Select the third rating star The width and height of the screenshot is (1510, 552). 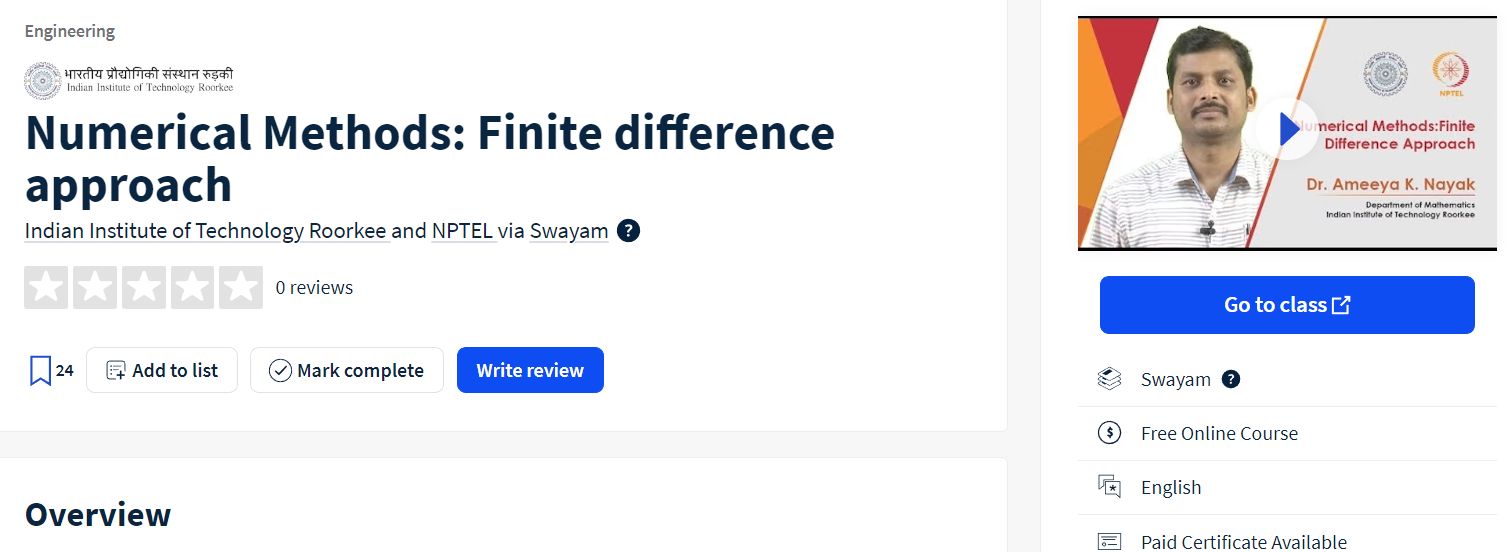pos(144,288)
